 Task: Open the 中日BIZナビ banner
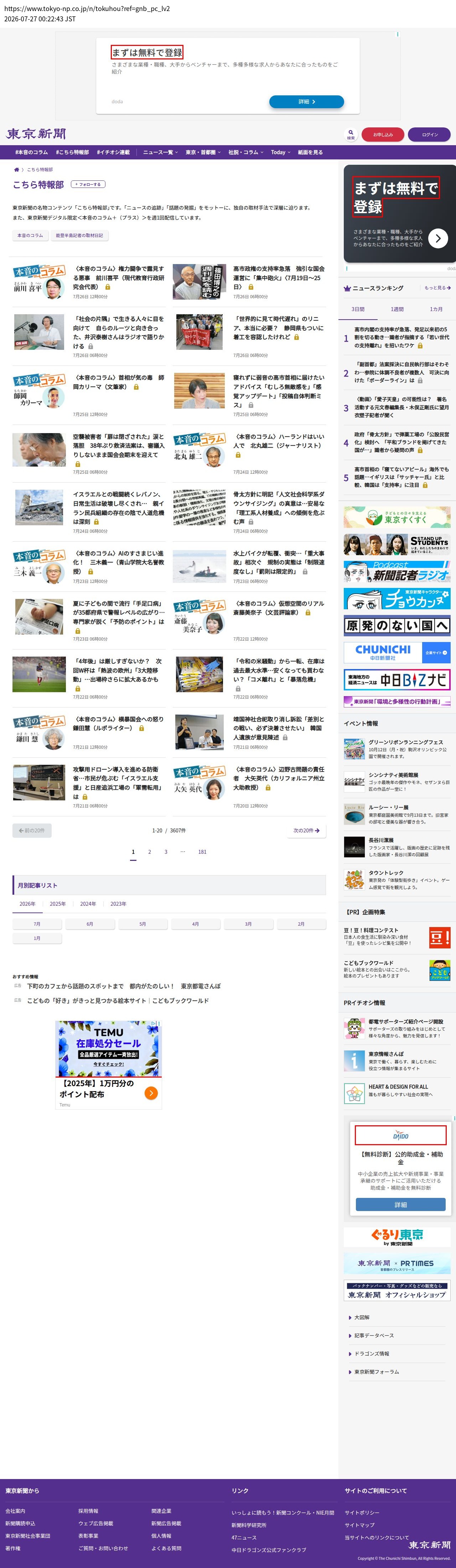click(397, 679)
